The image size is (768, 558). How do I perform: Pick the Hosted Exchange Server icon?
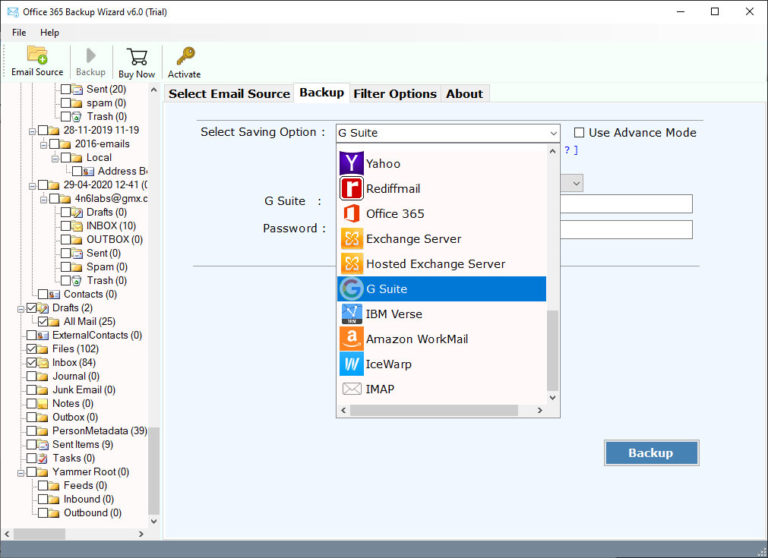click(351, 264)
